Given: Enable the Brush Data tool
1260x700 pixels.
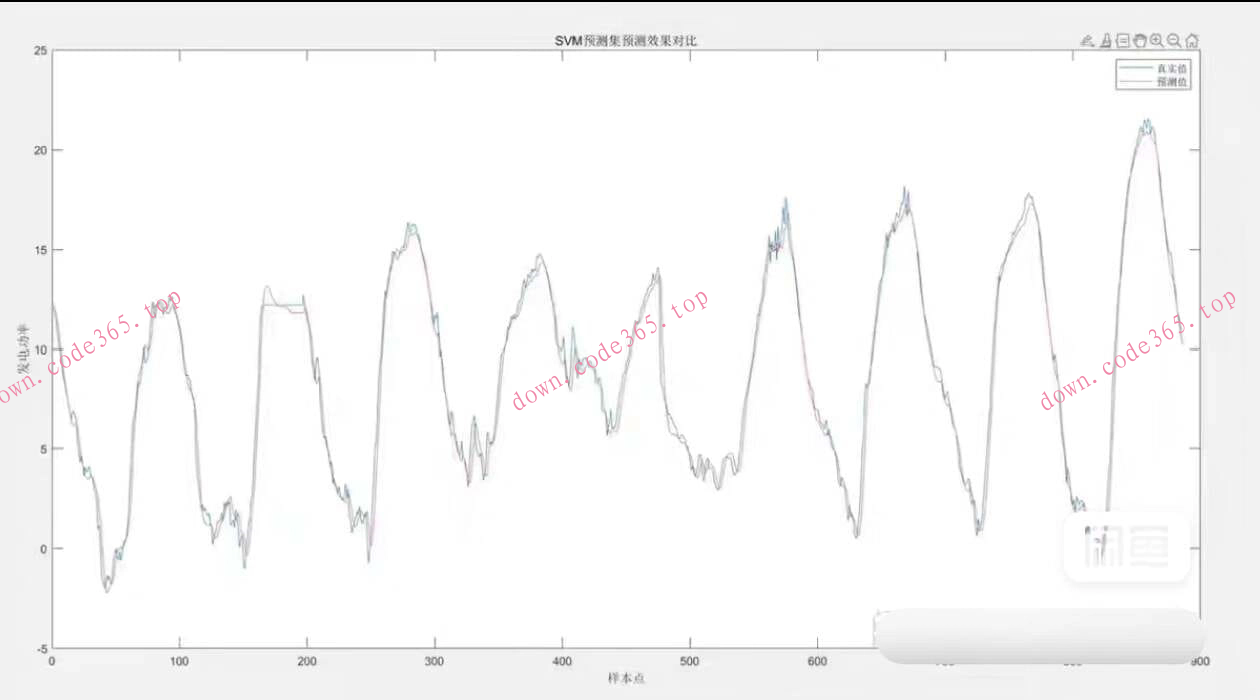Looking at the screenshot, I should [x=1106, y=41].
